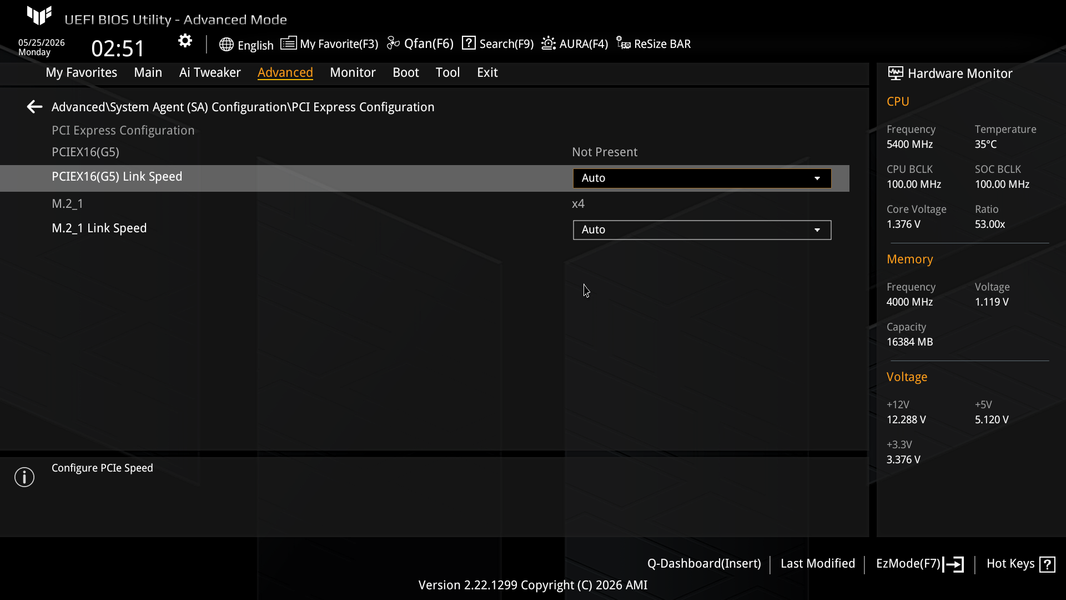Open AURA(F4) lighting settings
The height and width of the screenshot is (600, 1066).
(x=574, y=43)
